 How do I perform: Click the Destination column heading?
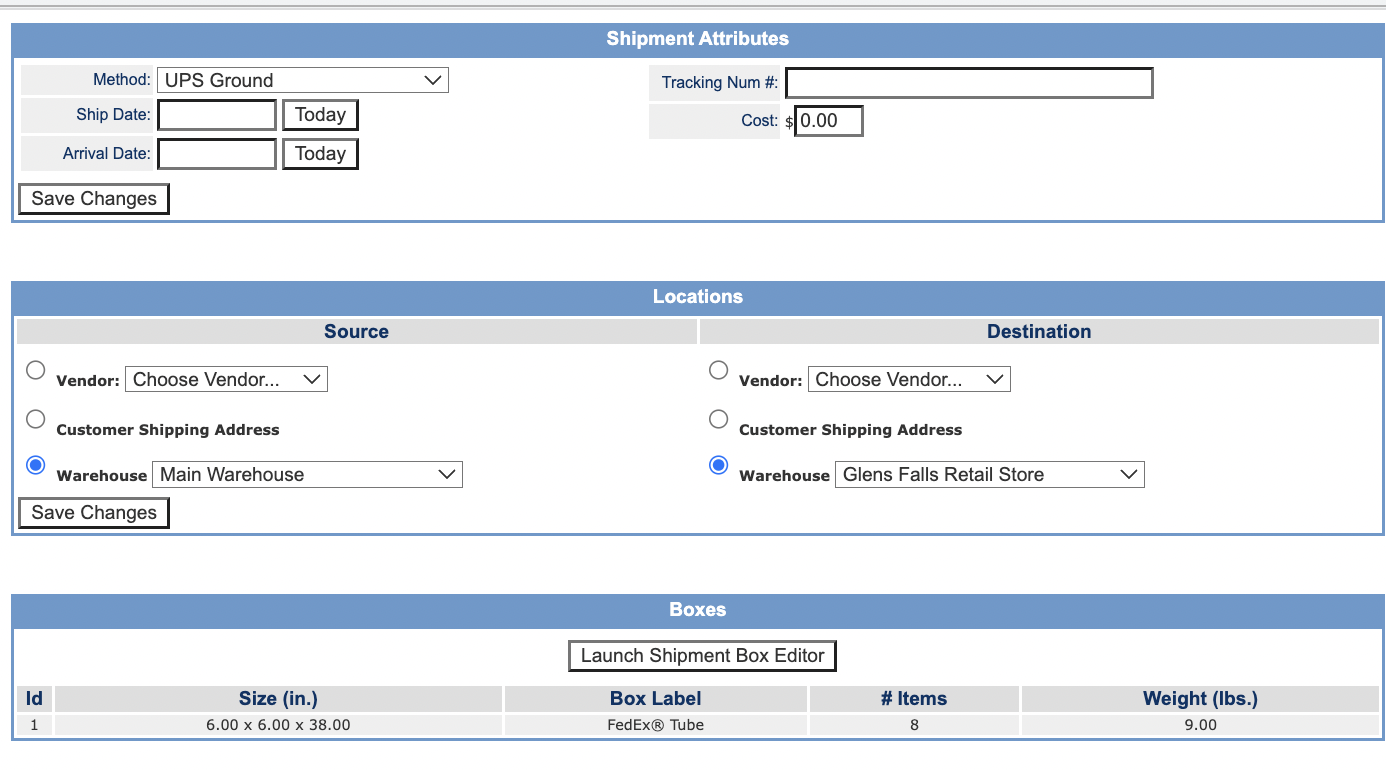pos(1039,332)
